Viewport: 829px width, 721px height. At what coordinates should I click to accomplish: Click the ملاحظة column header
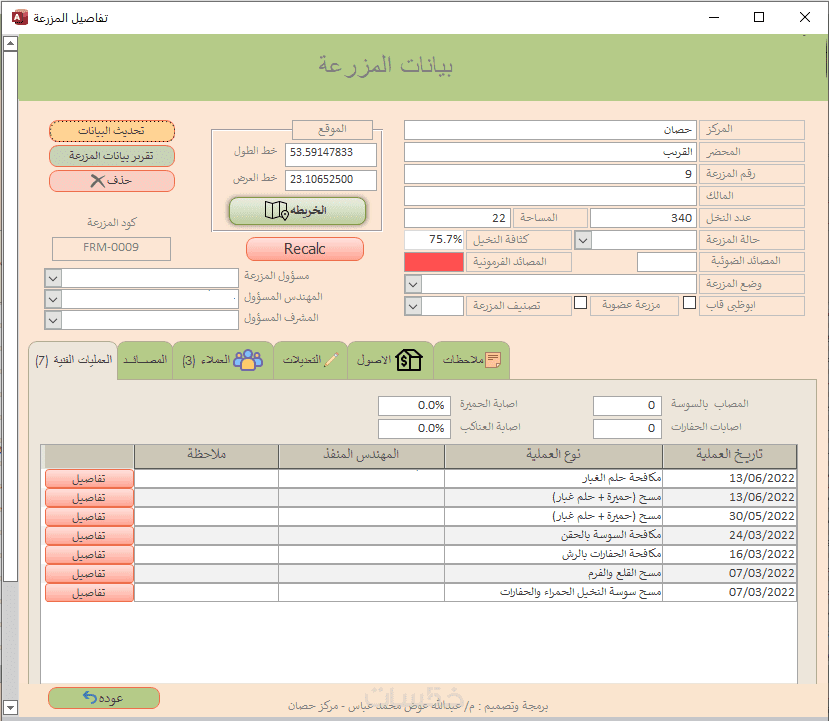pyautogui.click(x=206, y=456)
